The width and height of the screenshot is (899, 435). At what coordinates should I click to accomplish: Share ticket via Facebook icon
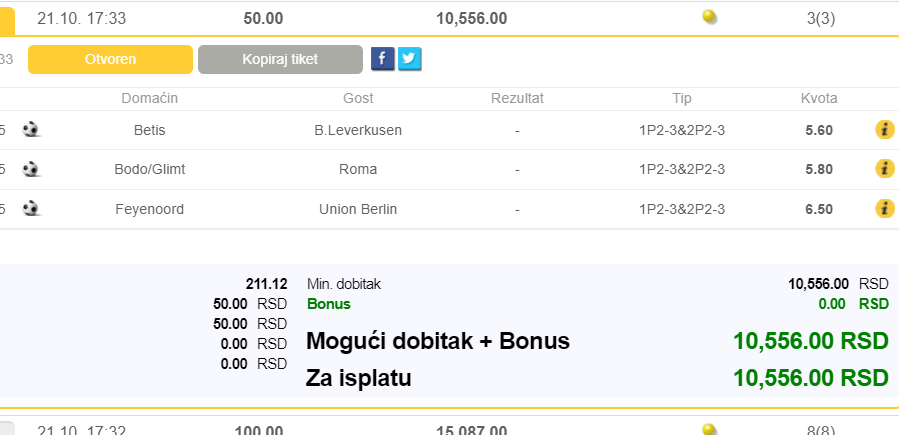coord(382,59)
